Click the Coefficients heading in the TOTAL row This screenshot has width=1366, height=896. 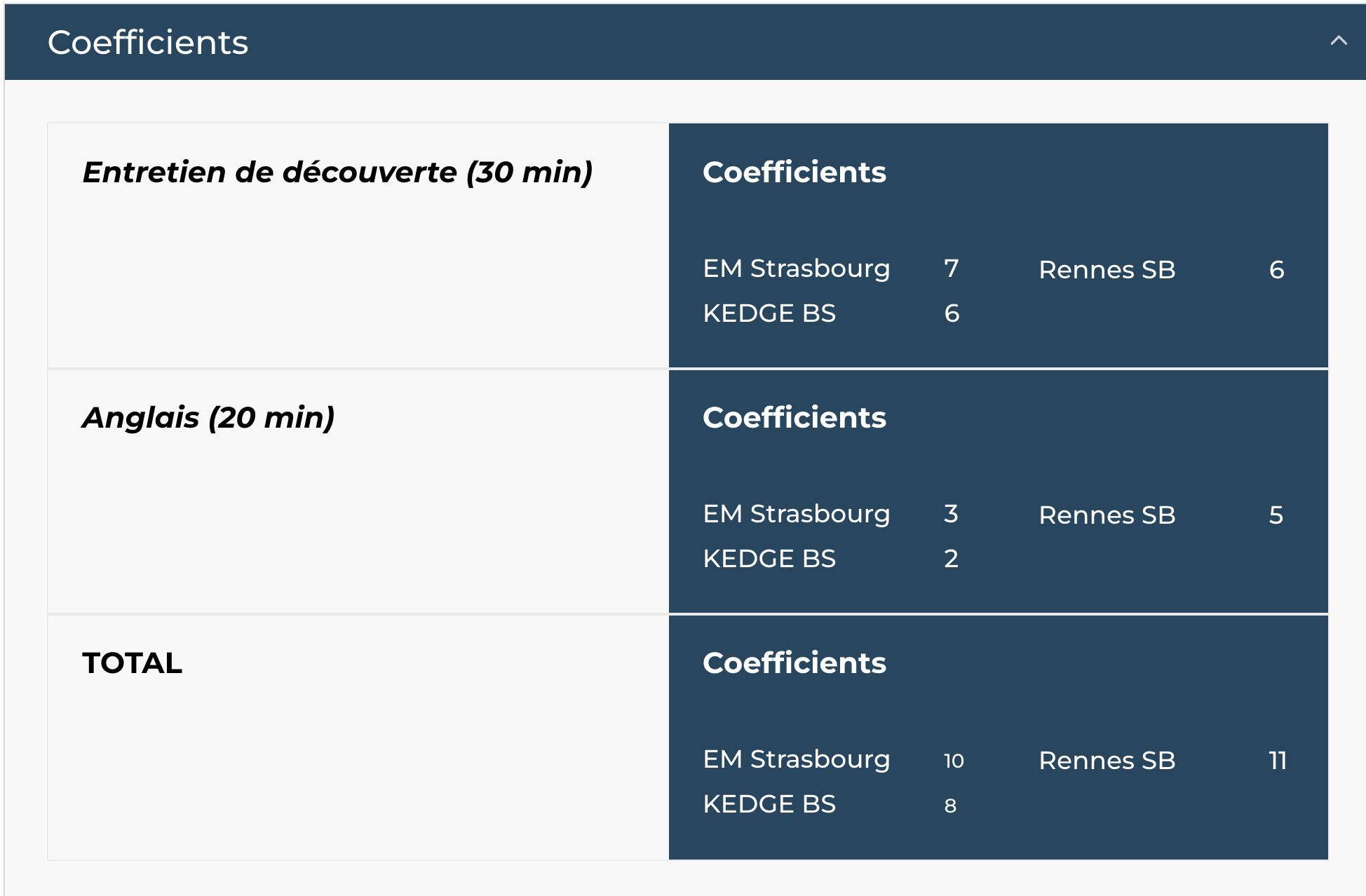click(x=794, y=663)
